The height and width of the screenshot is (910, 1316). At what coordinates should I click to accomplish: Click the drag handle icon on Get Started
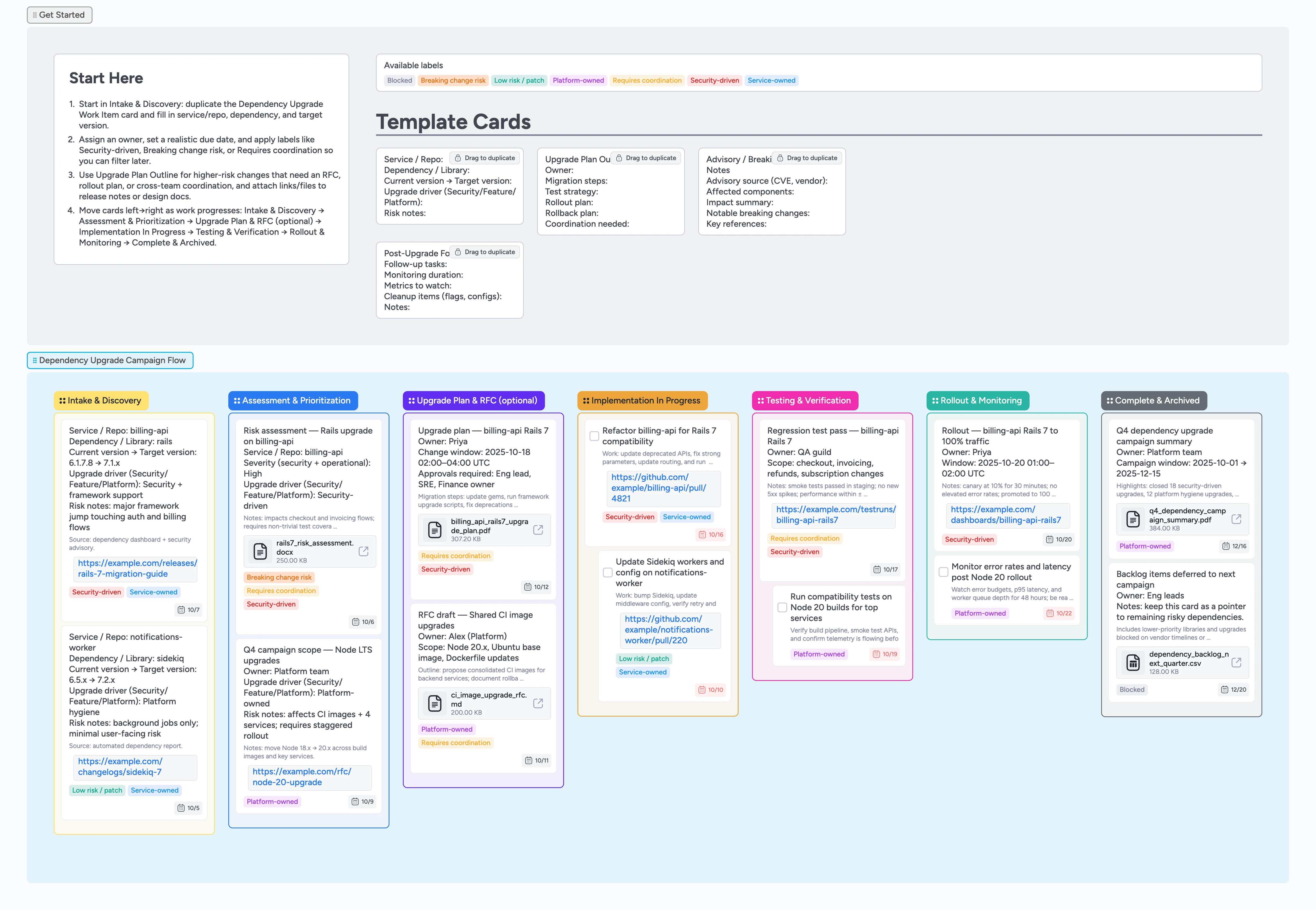coord(35,15)
